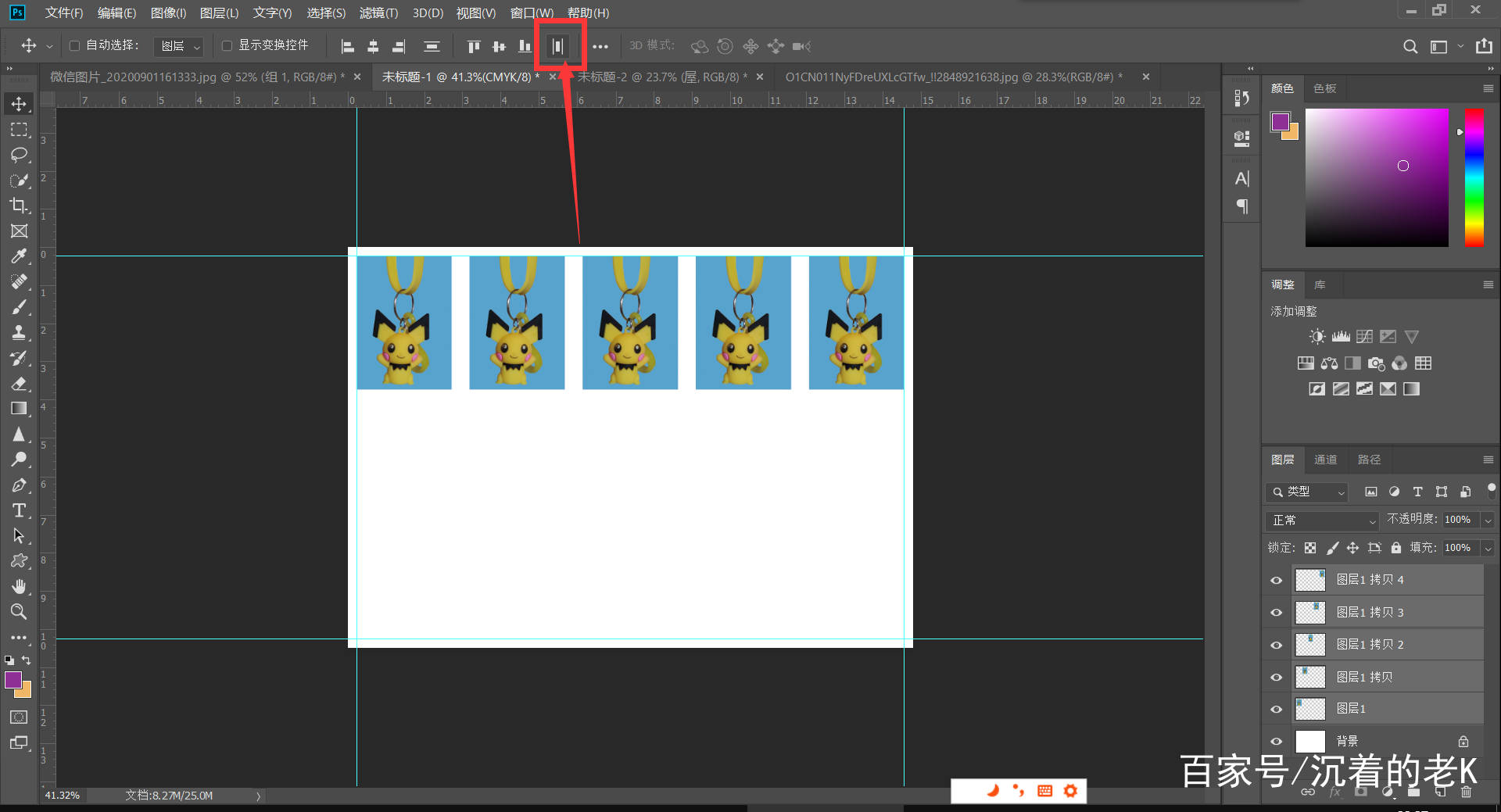Select the Brush tool
The width and height of the screenshot is (1501, 812).
(19, 307)
